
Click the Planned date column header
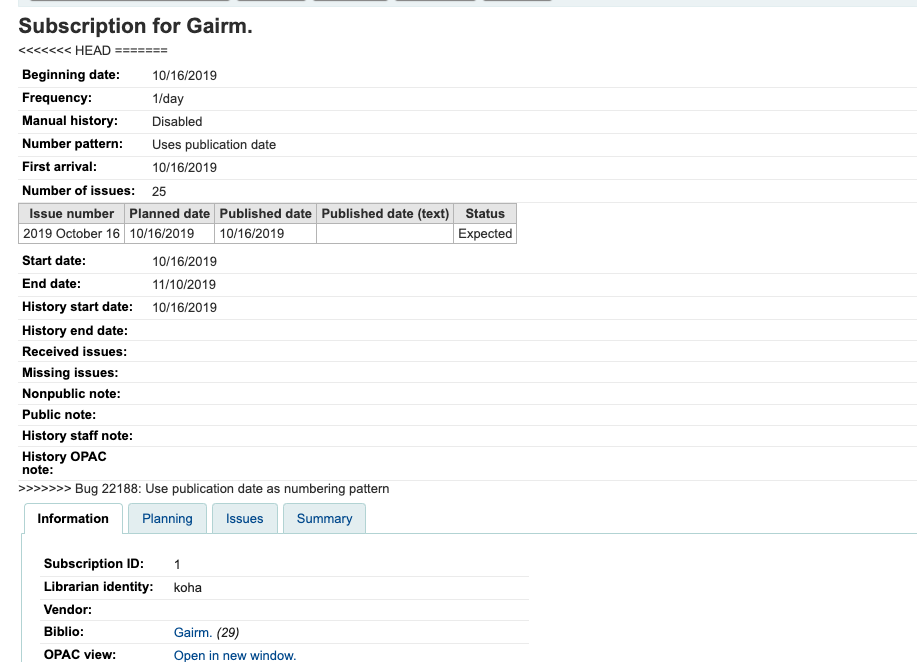pos(169,213)
